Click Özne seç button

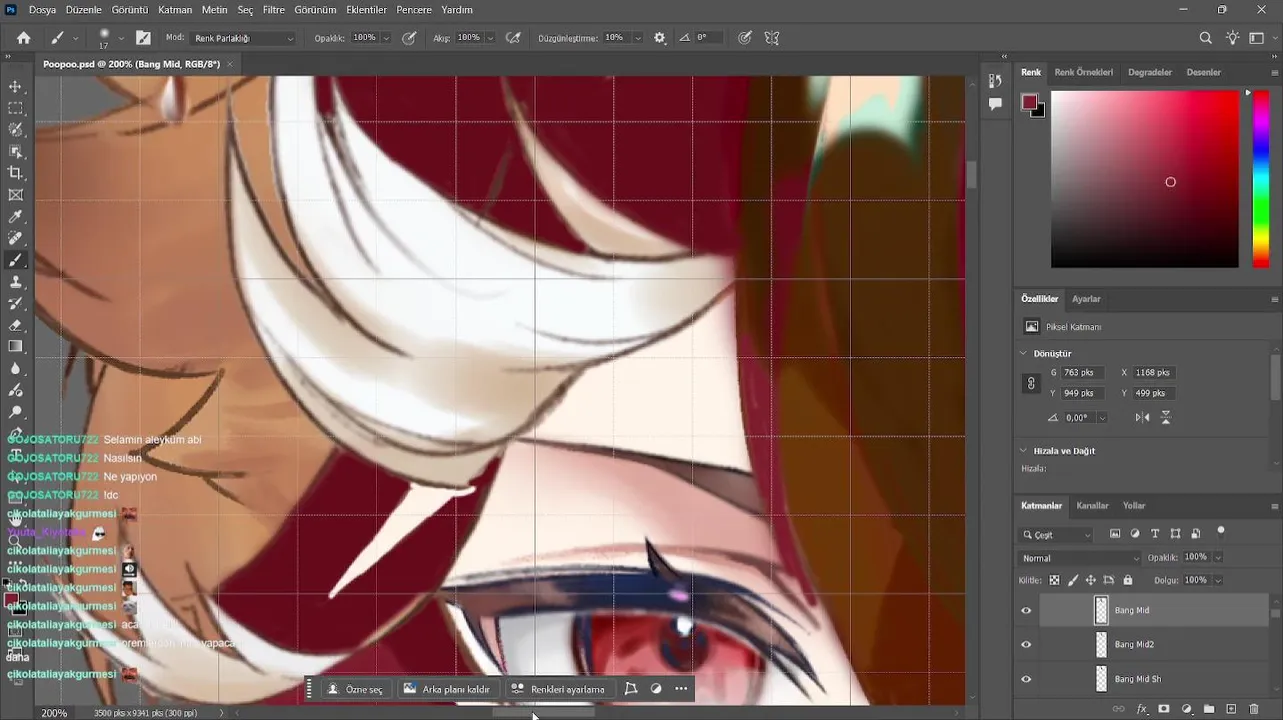355,689
